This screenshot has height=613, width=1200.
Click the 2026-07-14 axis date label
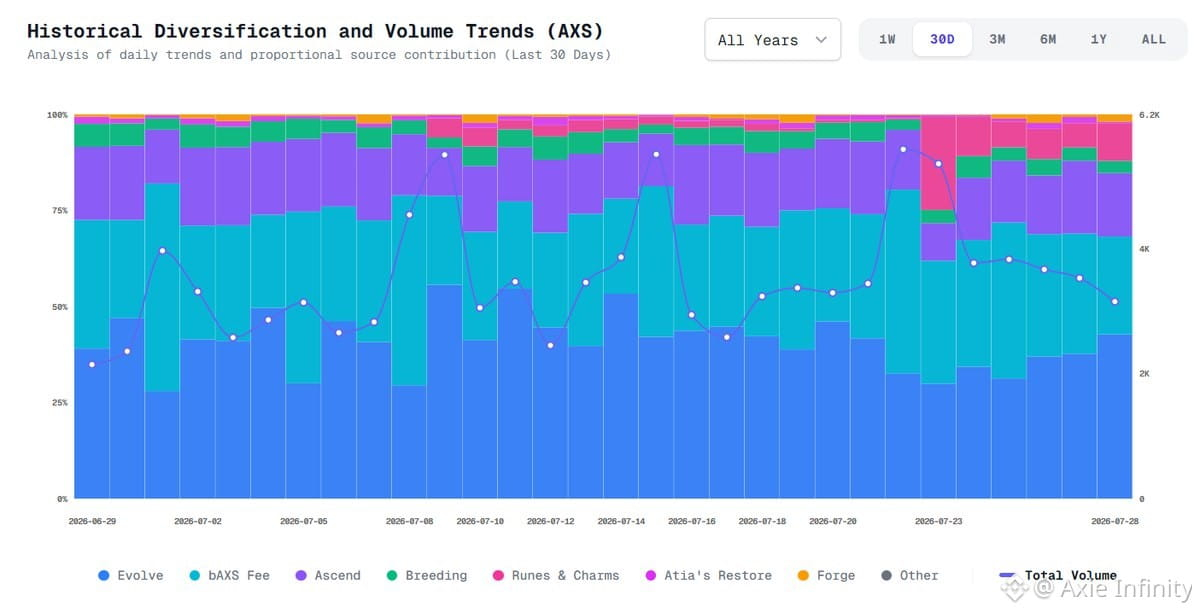coord(621,521)
